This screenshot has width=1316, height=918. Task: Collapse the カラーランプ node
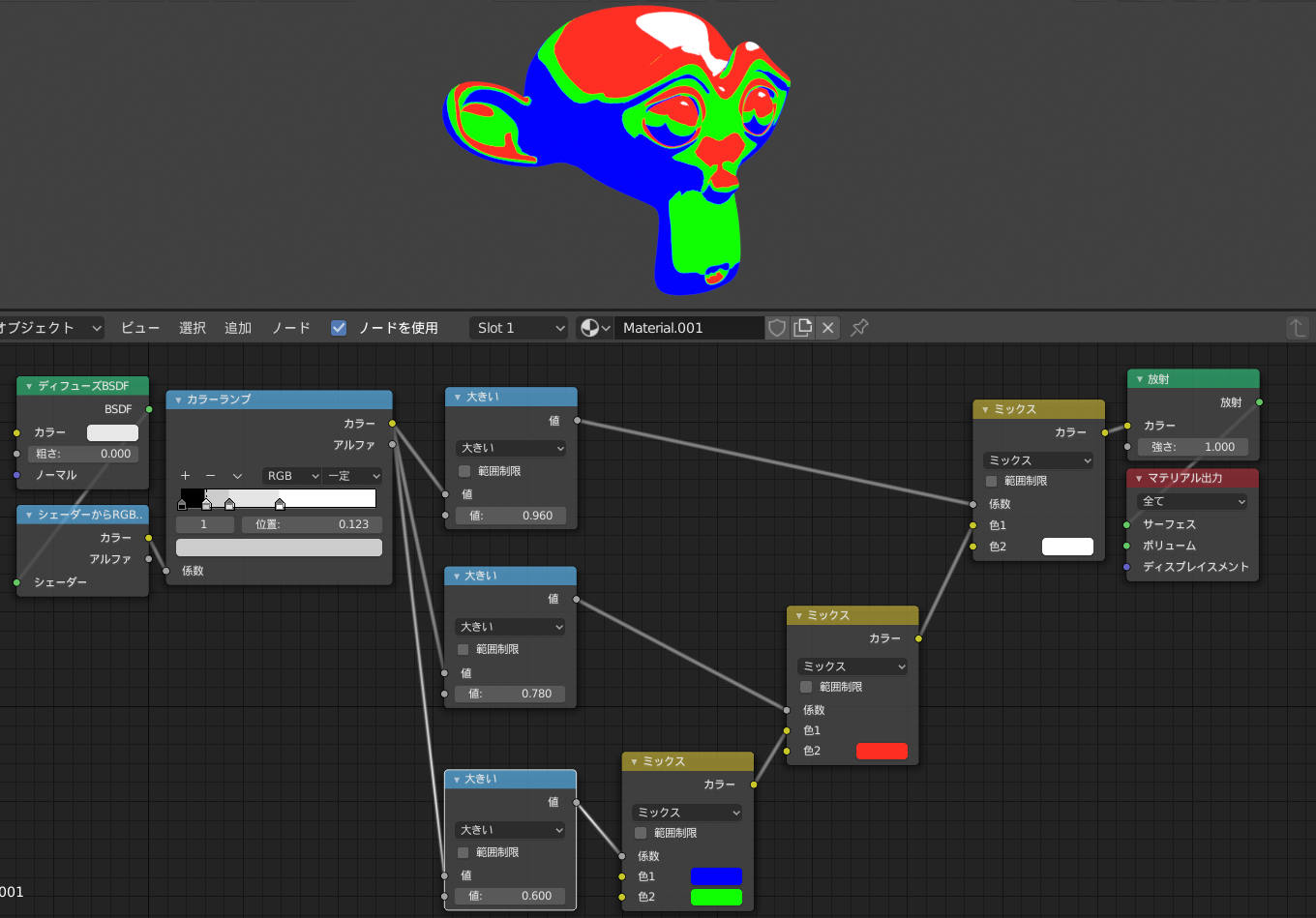178,400
